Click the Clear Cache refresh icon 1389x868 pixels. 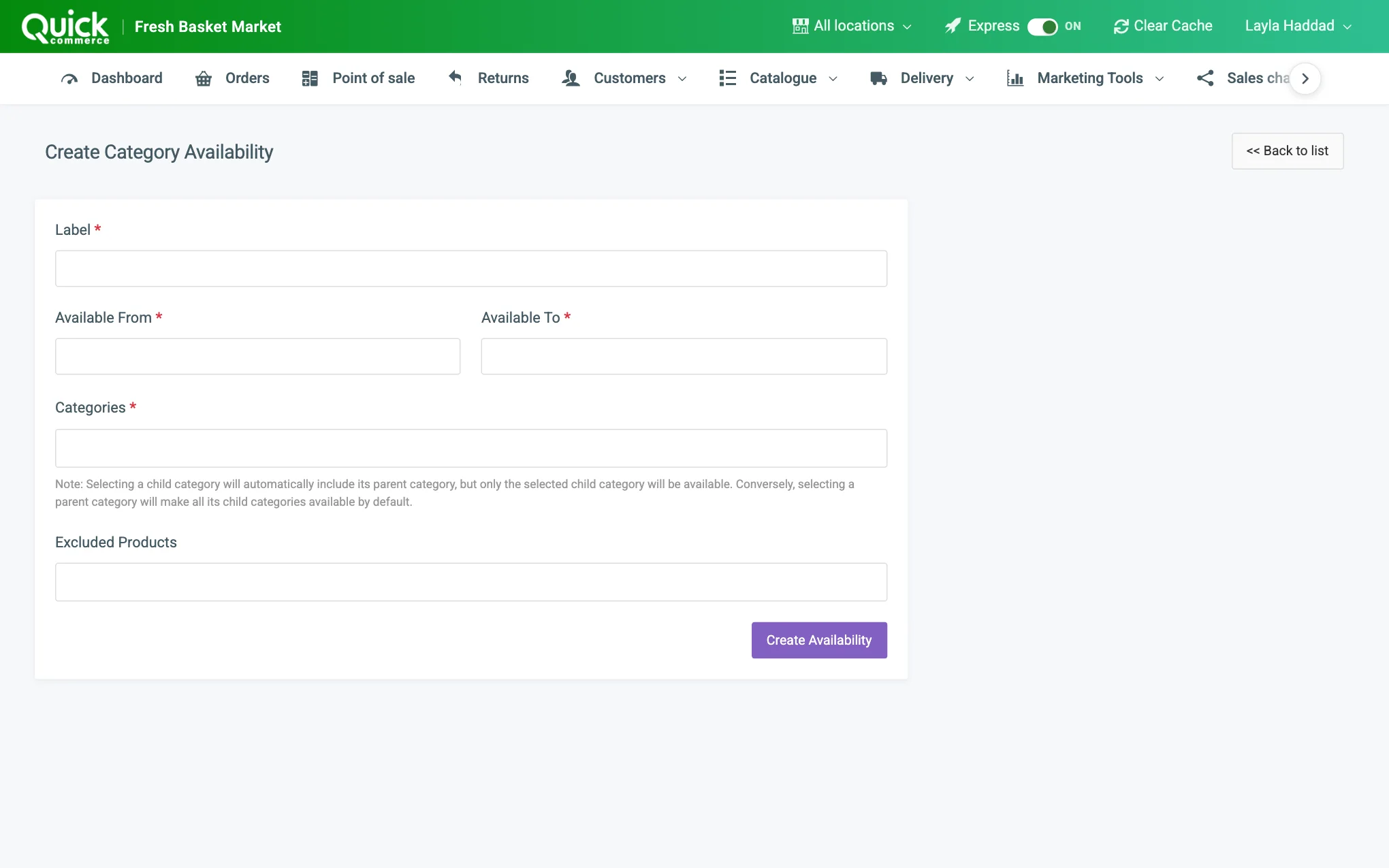(x=1121, y=27)
